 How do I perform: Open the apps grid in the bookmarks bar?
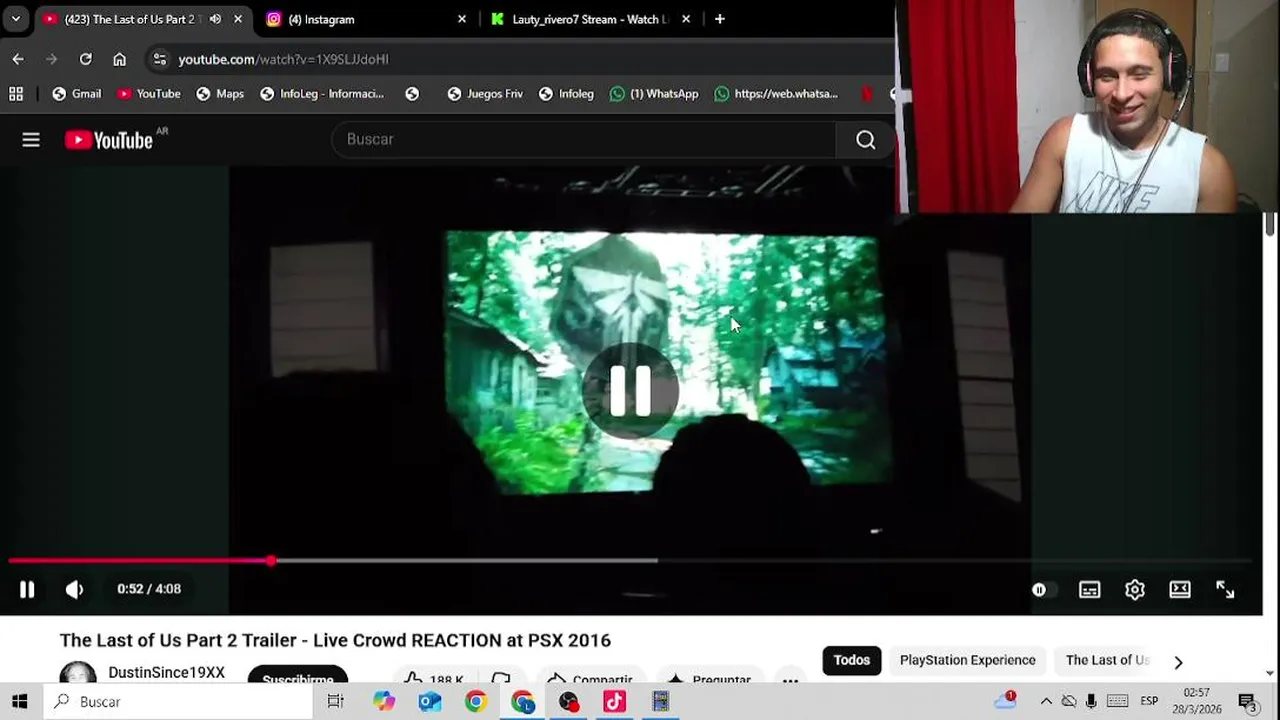16,94
